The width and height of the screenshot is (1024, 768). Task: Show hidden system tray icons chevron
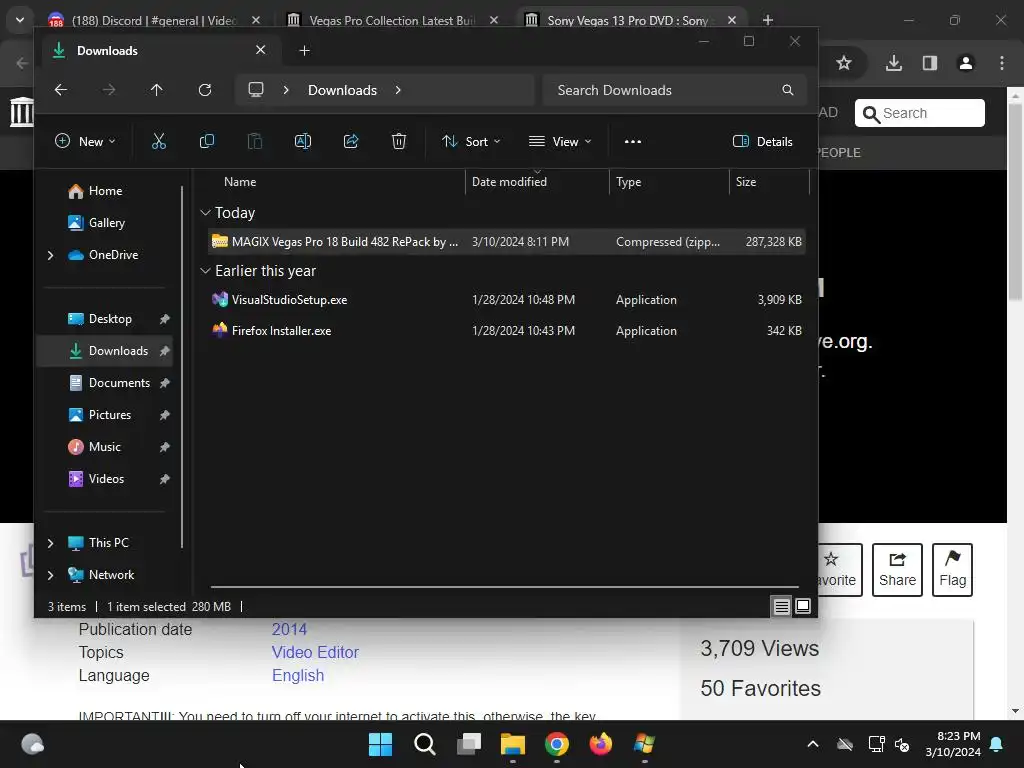(812, 744)
